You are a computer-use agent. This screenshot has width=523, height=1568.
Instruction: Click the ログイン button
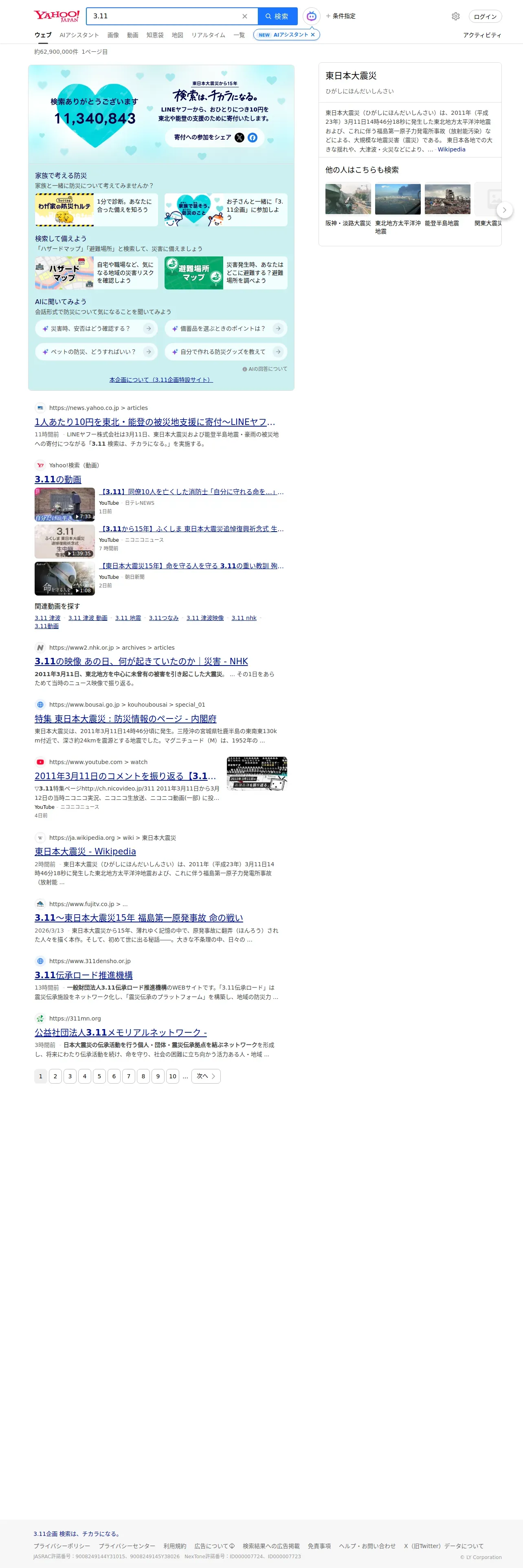(485, 16)
